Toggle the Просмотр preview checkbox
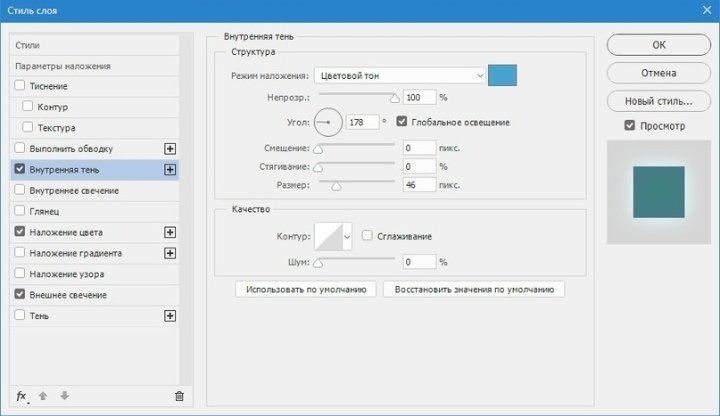The height and width of the screenshot is (416, 720). click(630, 125)
